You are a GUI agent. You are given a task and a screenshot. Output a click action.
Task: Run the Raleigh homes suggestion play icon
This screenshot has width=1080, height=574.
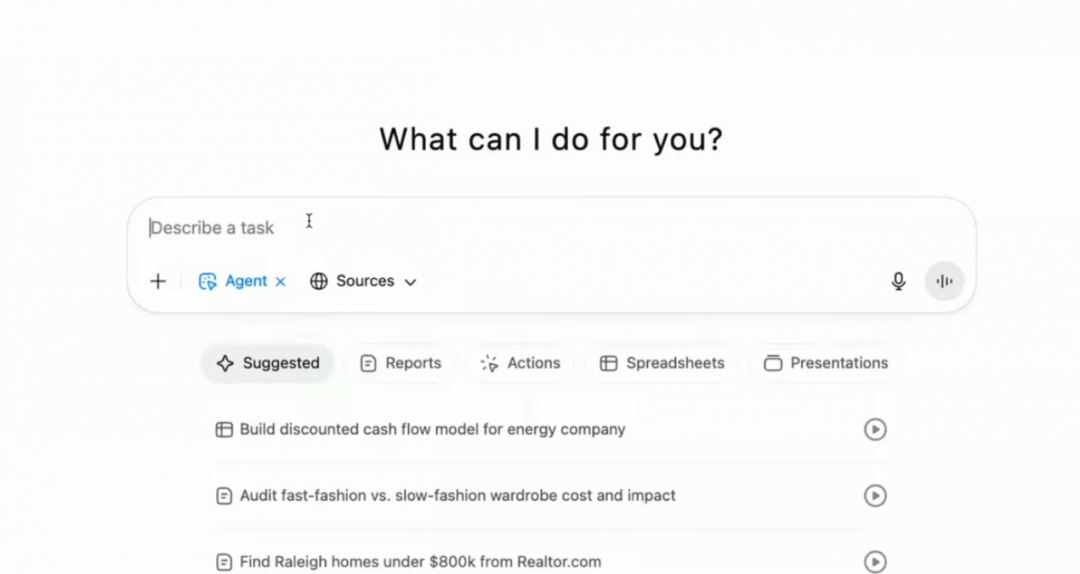(x=875, y=562)
